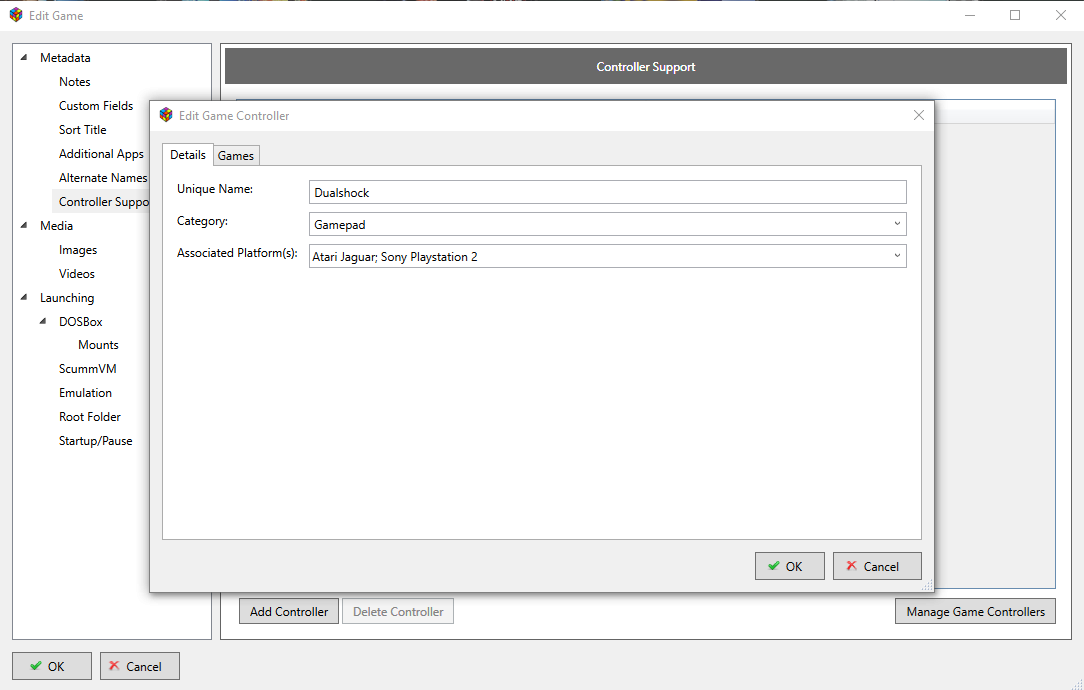Collapse the Media tree section
The height and width of the screenshot is (690, 1084).
24,226
